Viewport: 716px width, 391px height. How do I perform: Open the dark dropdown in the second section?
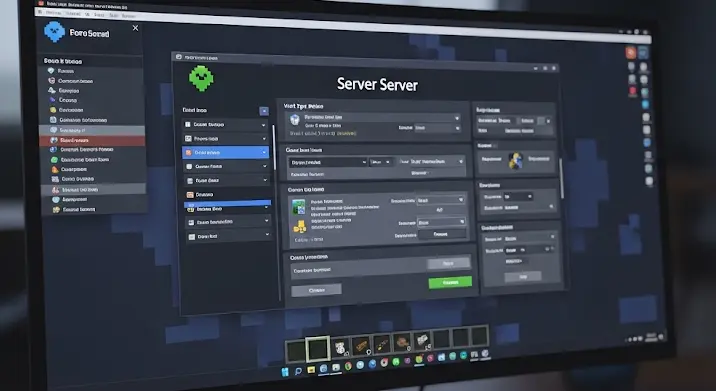(327, 162)
